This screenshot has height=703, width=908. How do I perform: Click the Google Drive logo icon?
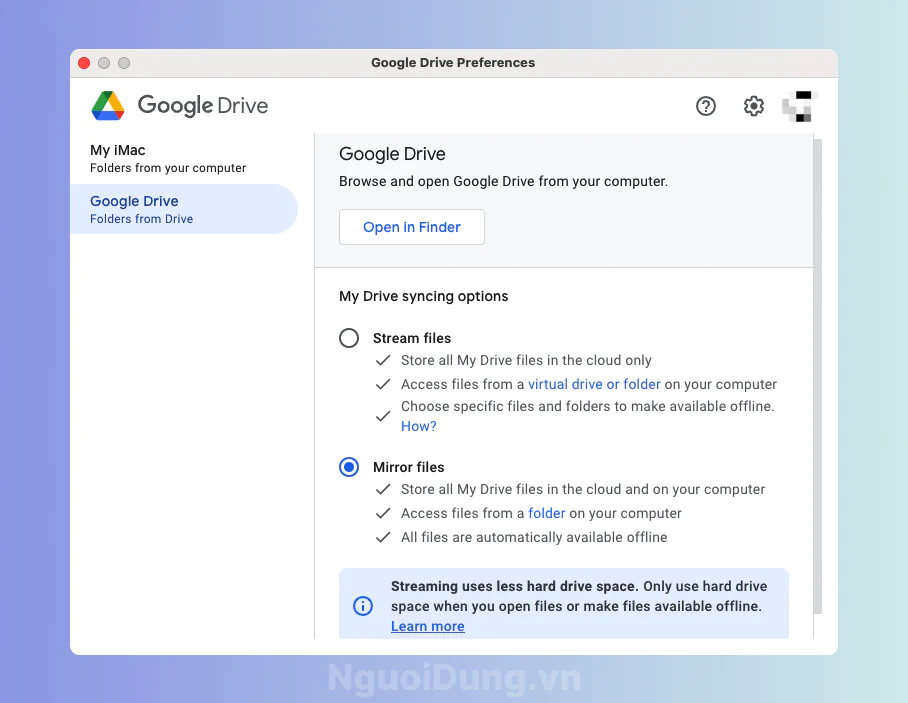coord(108,106)
